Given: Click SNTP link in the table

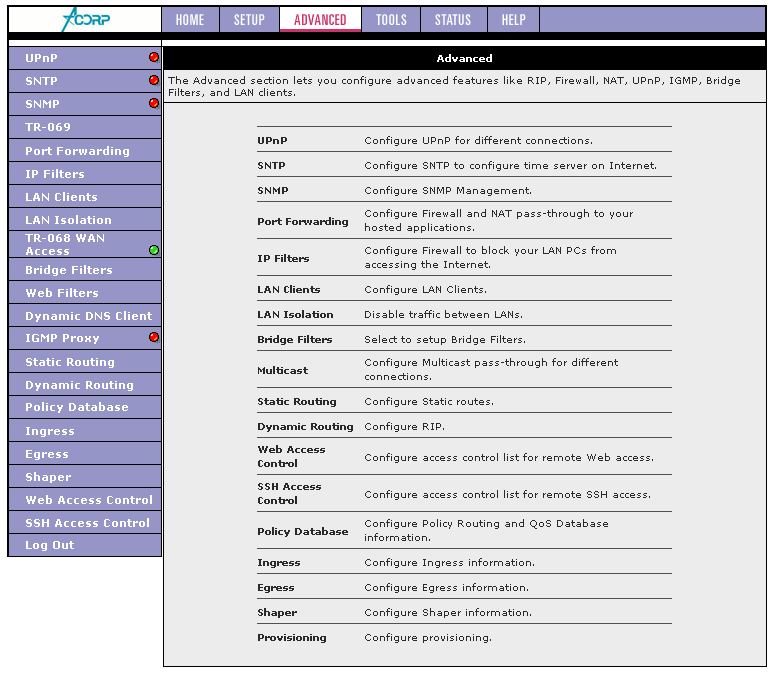Looking at the screenshot, I should pyautogui.click(x=271, y=165).
